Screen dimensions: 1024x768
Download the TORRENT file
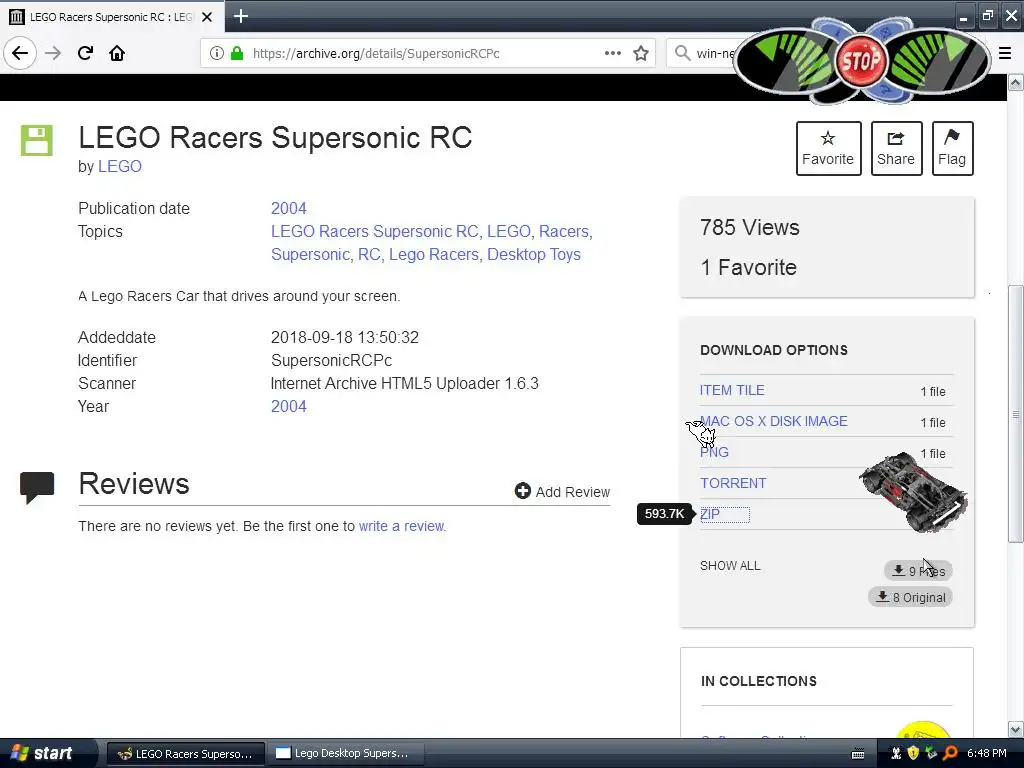733,483
